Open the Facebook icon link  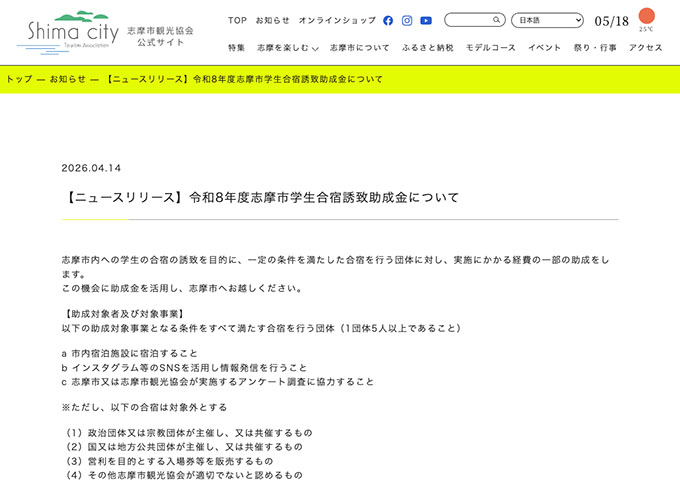coord(388,20)
